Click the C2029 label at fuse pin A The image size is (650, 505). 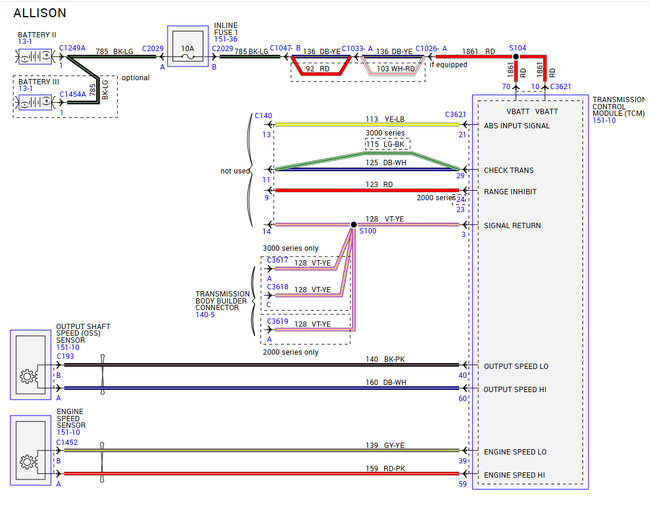pos(153,49)
